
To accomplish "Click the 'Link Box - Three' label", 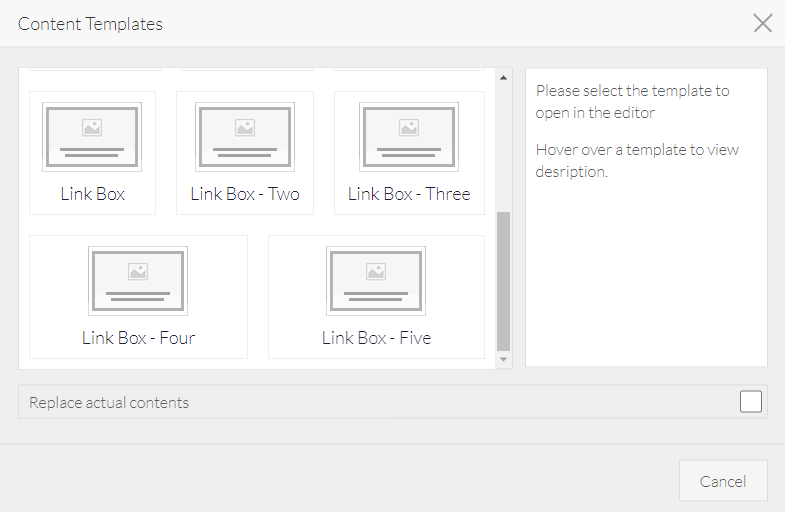I will 409,194.
